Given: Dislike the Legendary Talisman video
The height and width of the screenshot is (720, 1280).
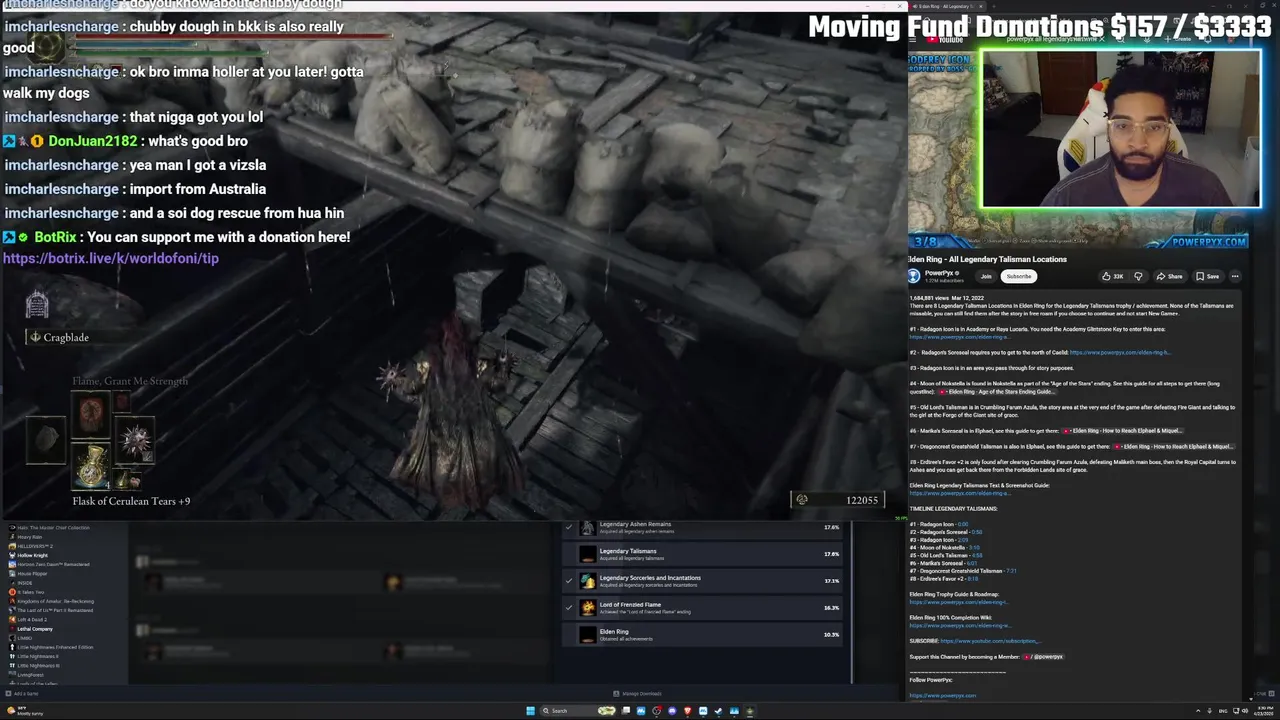Looking at the screenshot, I should click(x=1138, y=276).
